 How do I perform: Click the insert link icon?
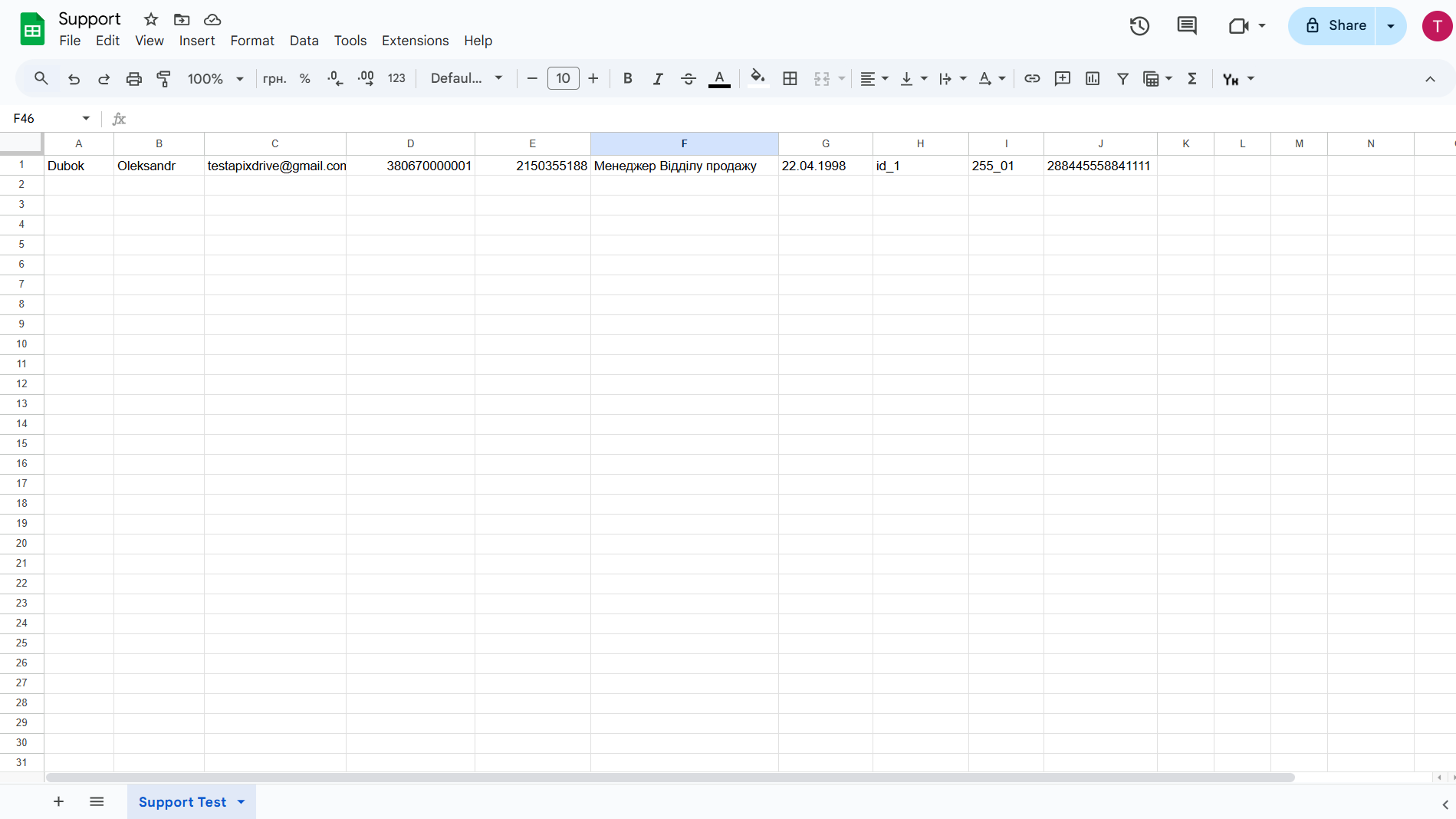(1032, 78)
